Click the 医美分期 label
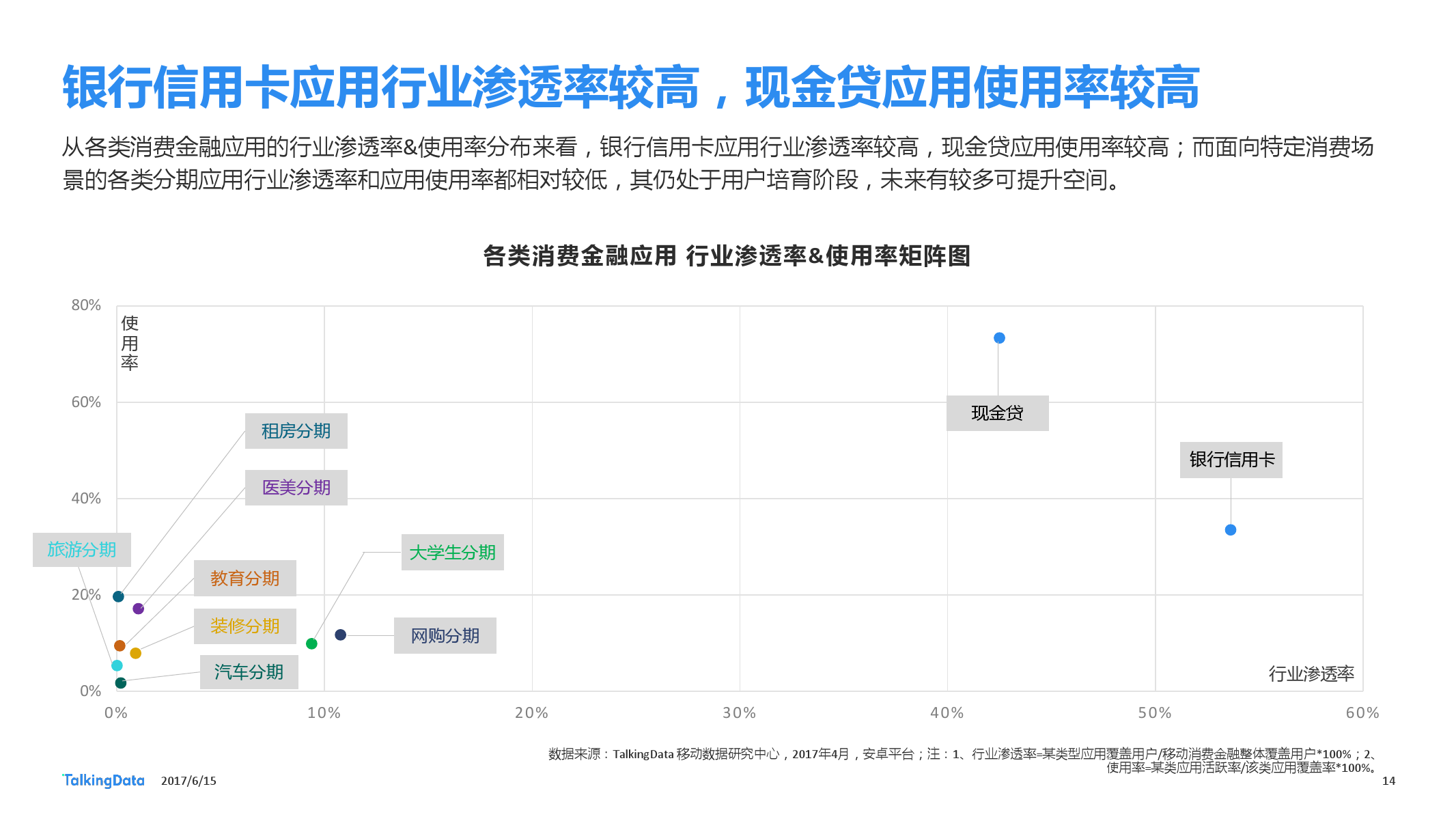The image size is (1456, 819). click(296, 488)
